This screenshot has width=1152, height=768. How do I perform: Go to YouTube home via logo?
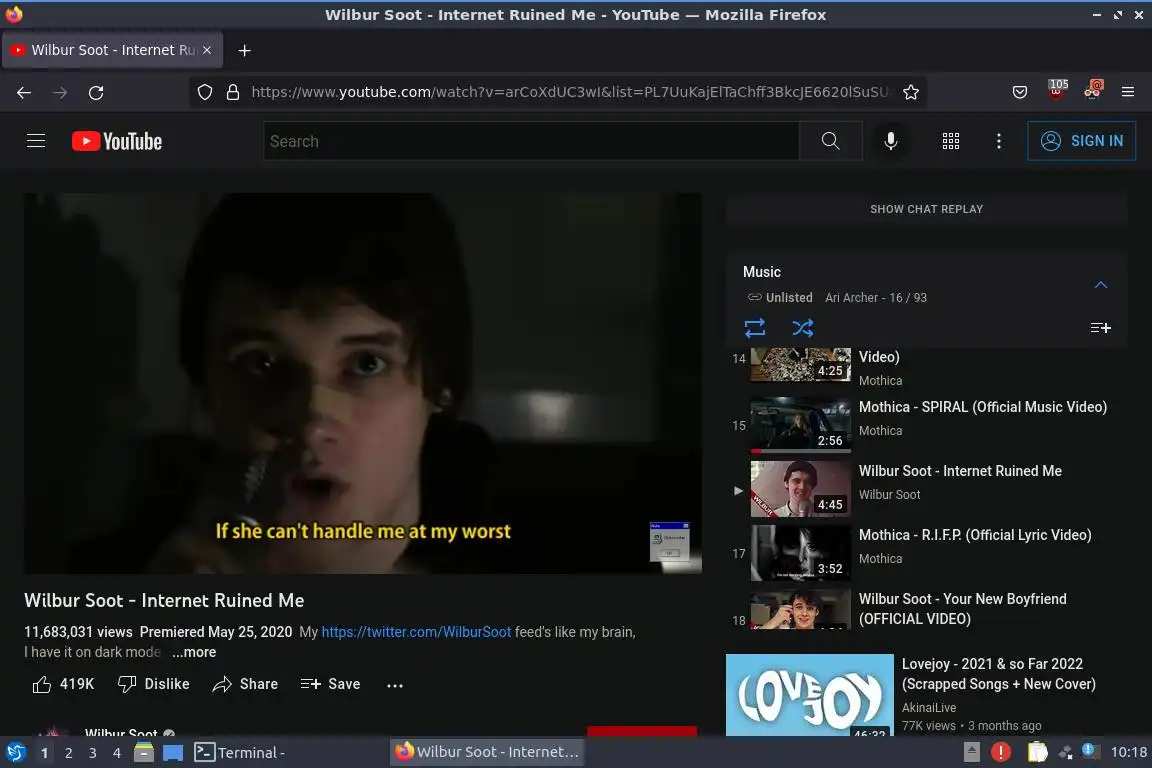pyautogui.click(x=117, y=141)
